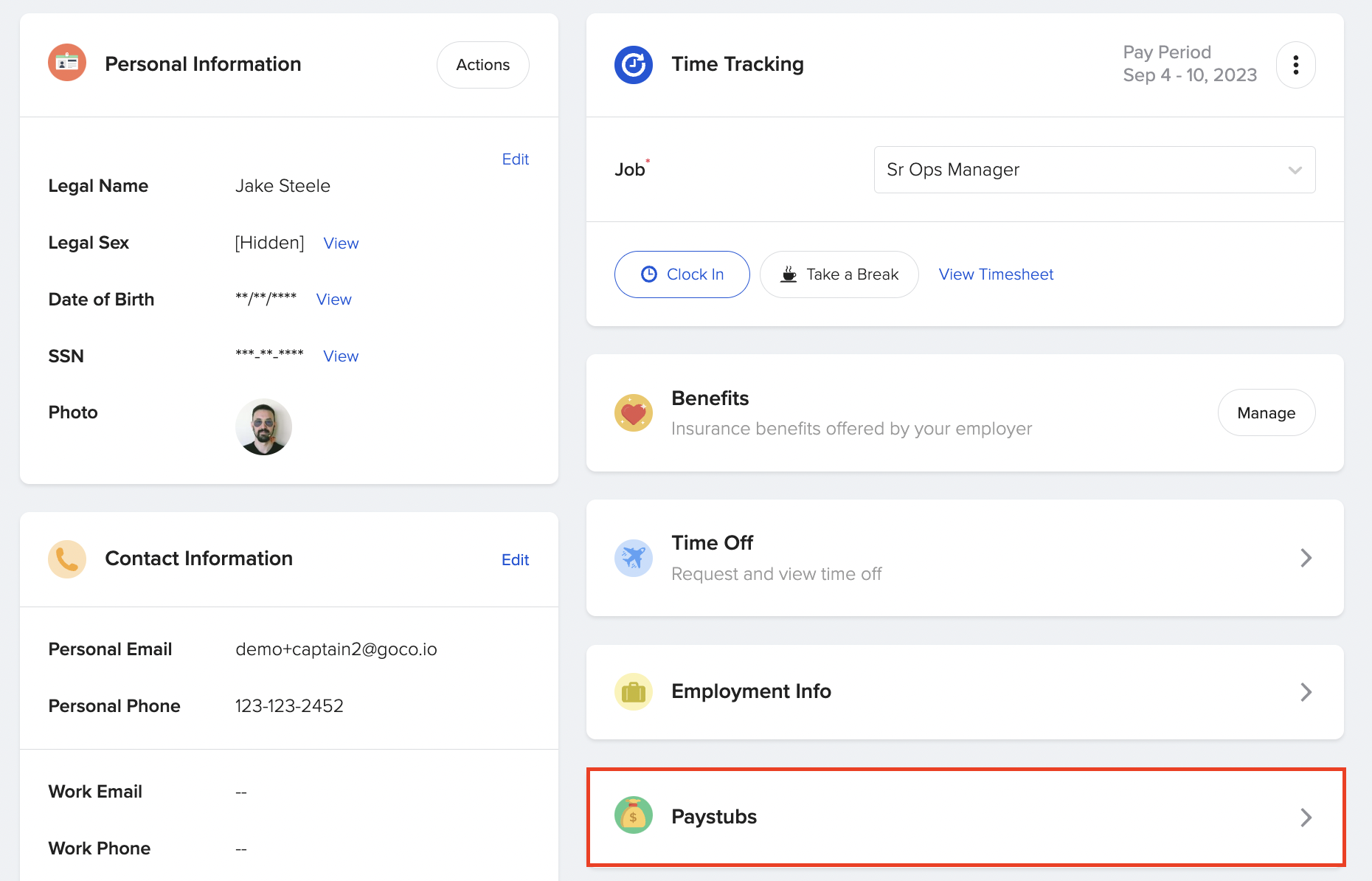Select the Benefits heart icon
Screen dimensions: 1372x881
[633, 412]
